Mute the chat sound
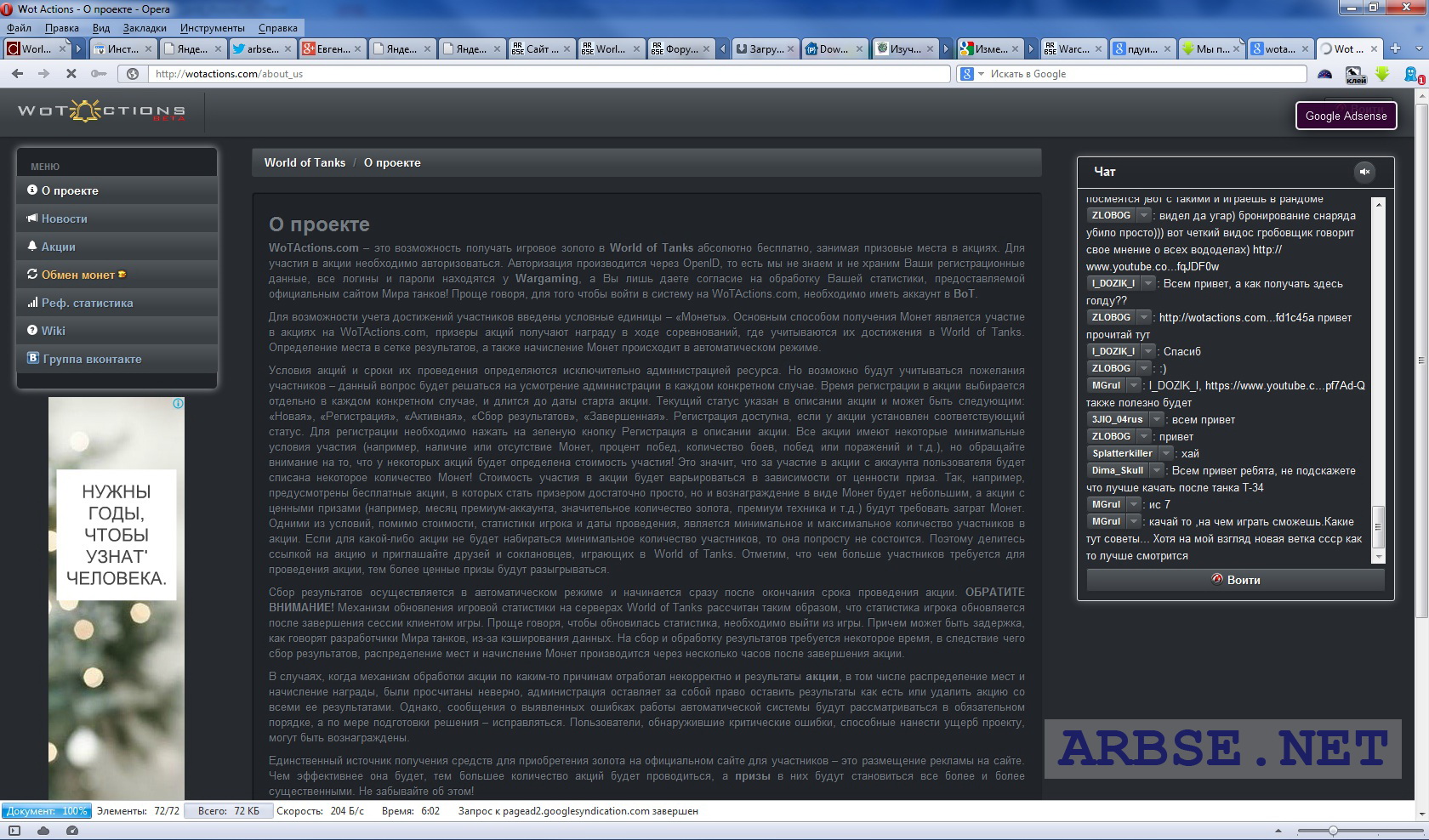 click(1364, 172)
